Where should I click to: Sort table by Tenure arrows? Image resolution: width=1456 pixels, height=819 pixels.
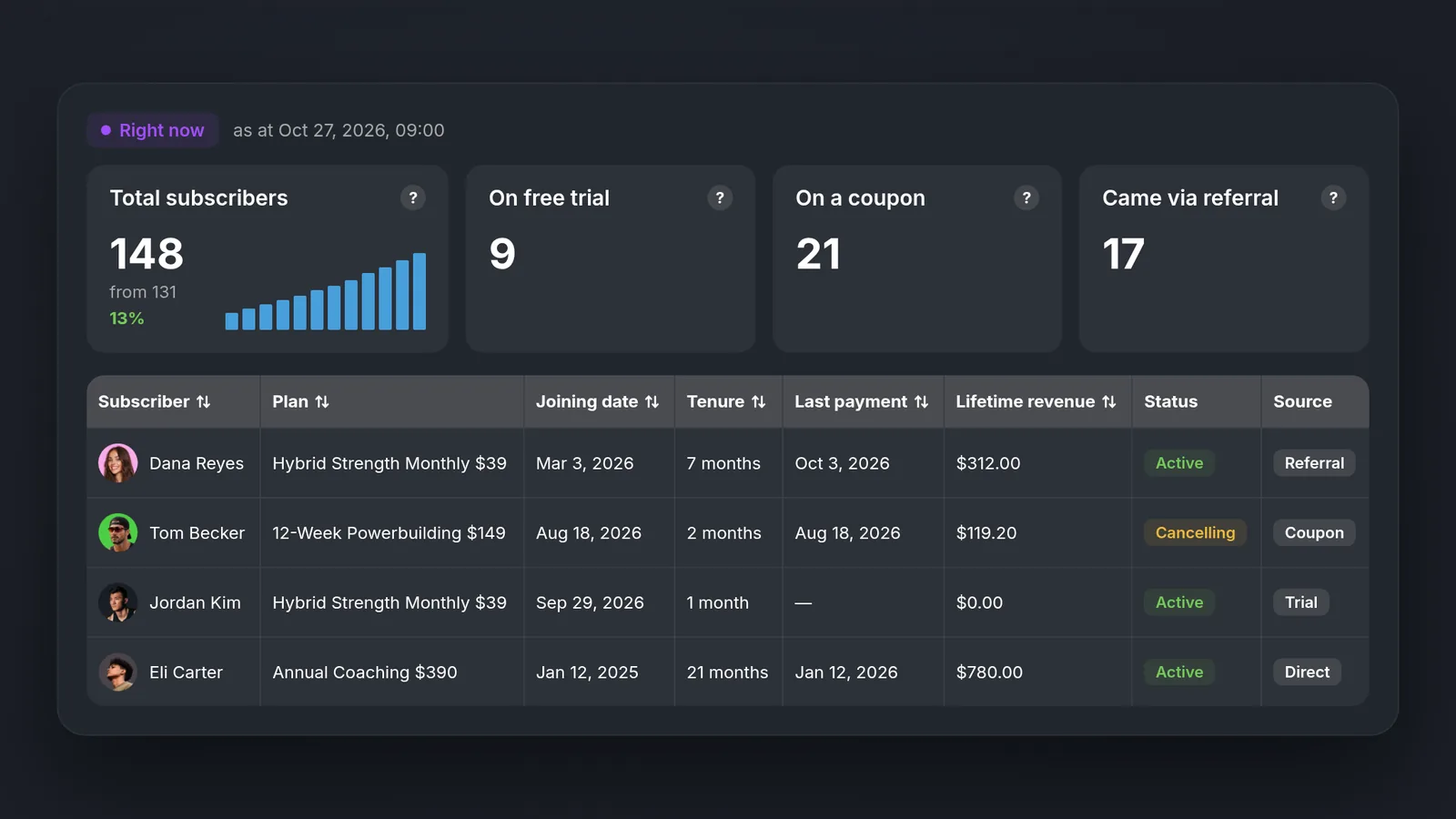[x=758, y=401]
